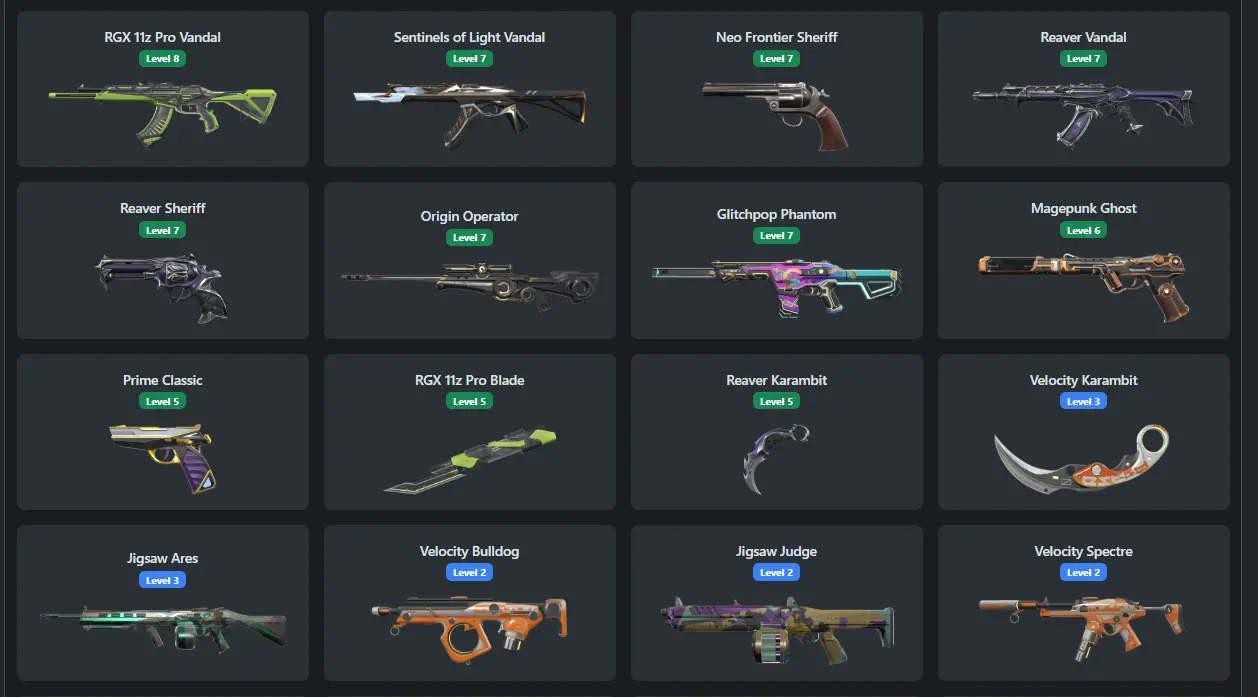The image size is (1258, 697).
Task: Click the Magepunk Ghost pistol image
Action: pos(1083,287)
